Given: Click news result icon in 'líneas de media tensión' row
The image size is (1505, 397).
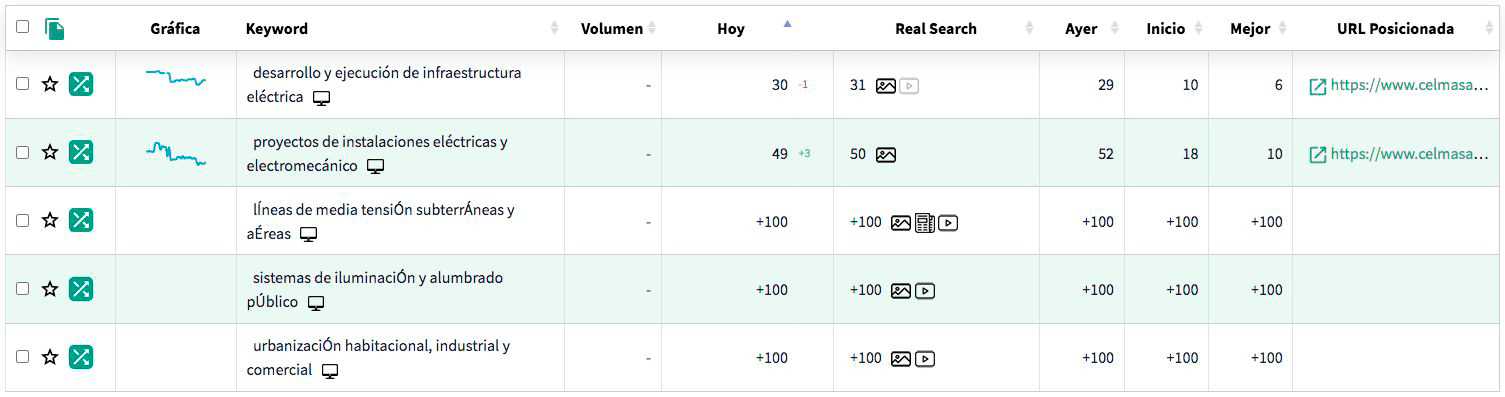Looking at the screenshot, I should click(x=925, y=223).
